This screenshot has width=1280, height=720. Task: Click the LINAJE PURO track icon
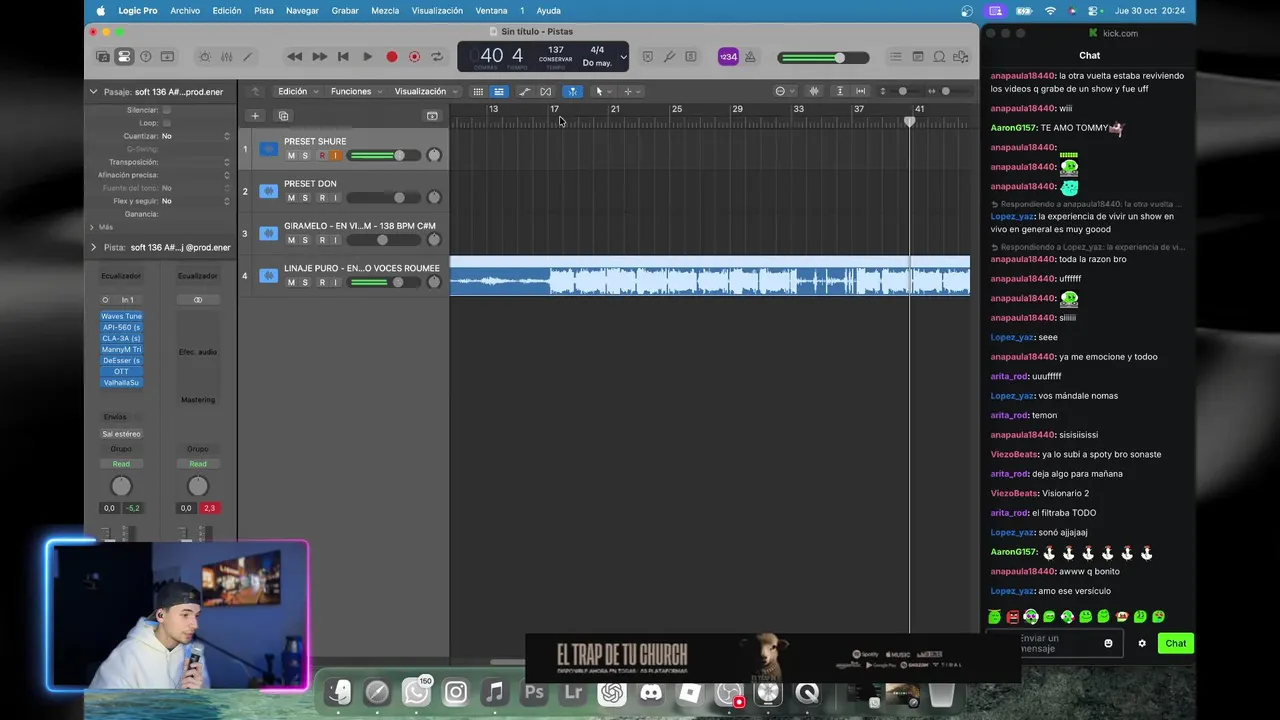point(268,275)
